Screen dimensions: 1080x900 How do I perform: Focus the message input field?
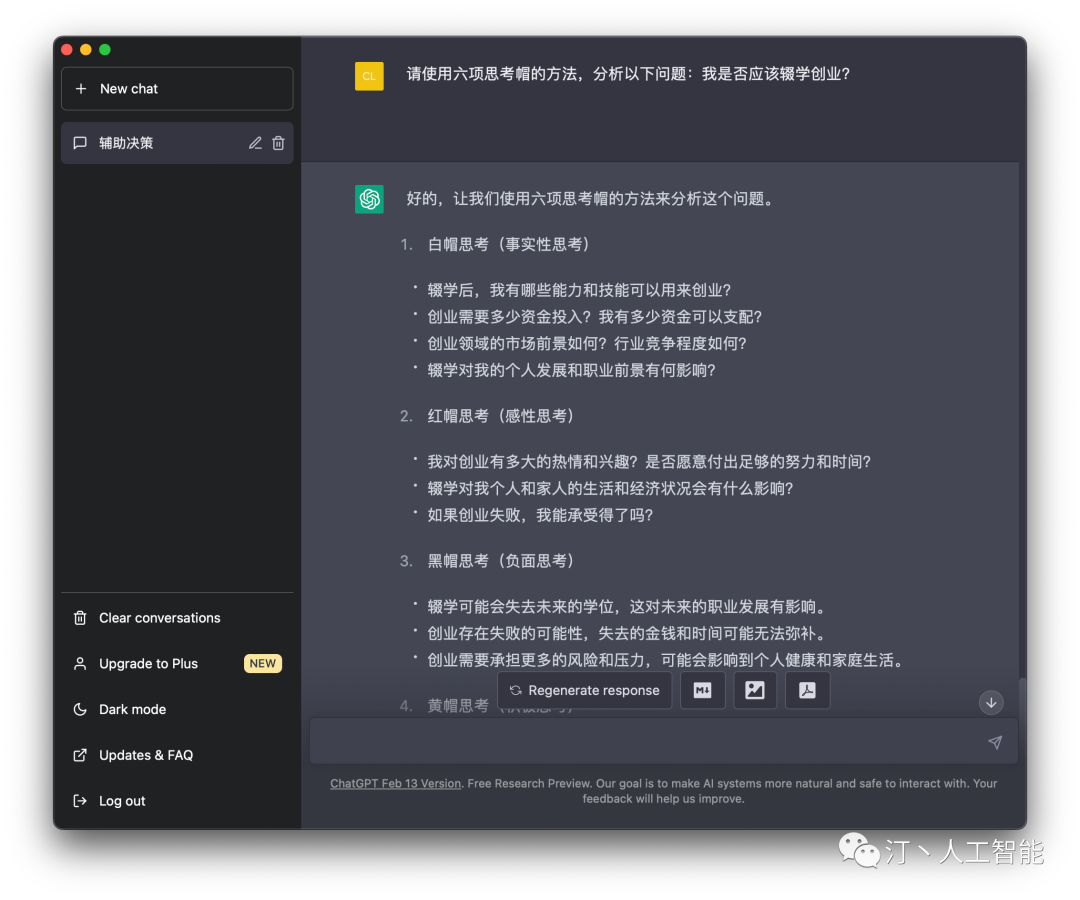(x=663, y=742)
